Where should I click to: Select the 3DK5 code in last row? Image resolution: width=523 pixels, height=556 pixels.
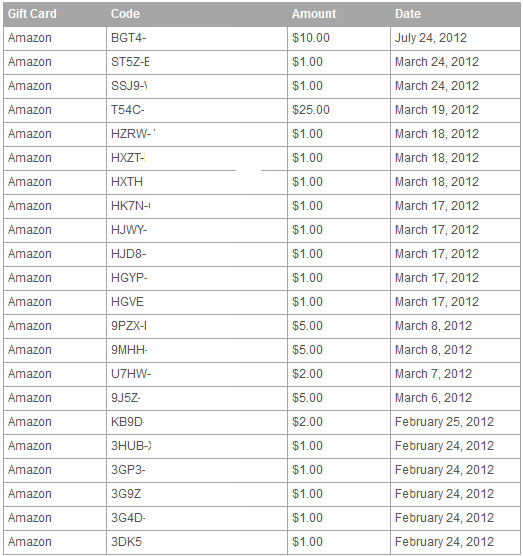click(126, 542)
